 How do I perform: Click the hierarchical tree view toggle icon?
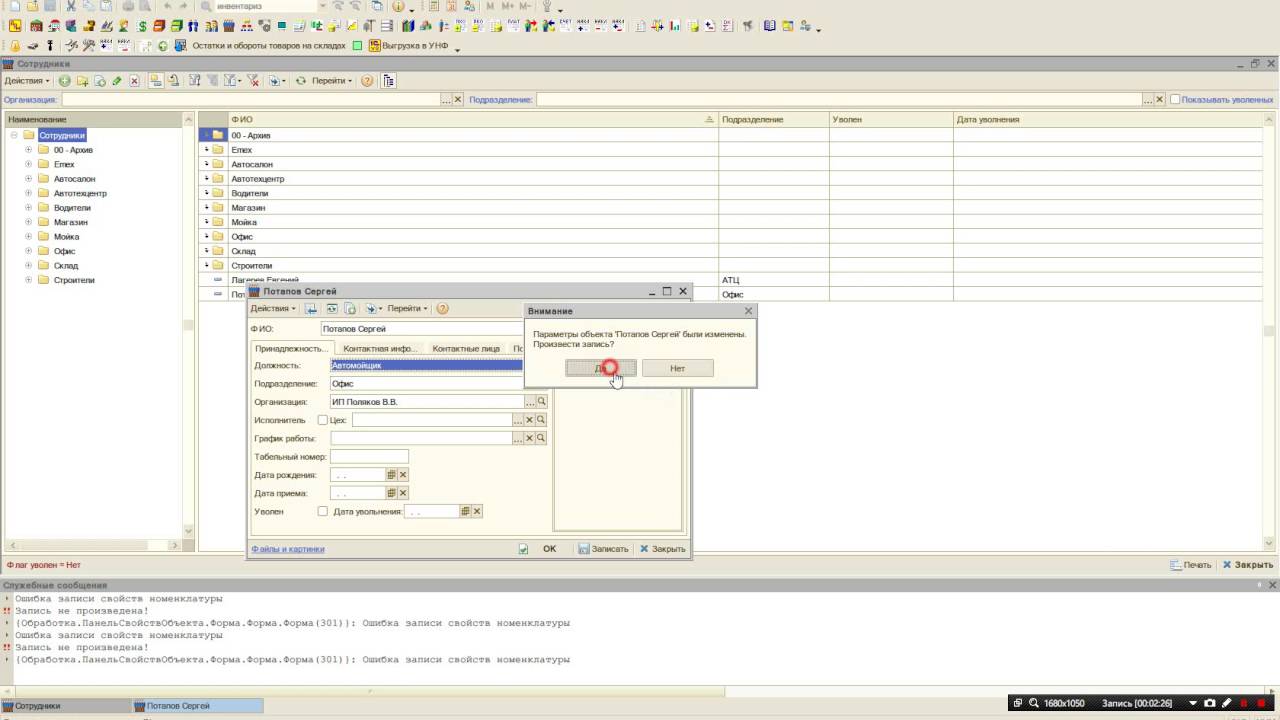389,81
